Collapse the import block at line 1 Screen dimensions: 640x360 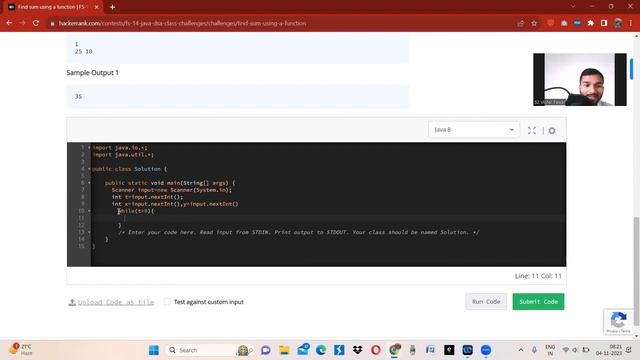(89, 148)
